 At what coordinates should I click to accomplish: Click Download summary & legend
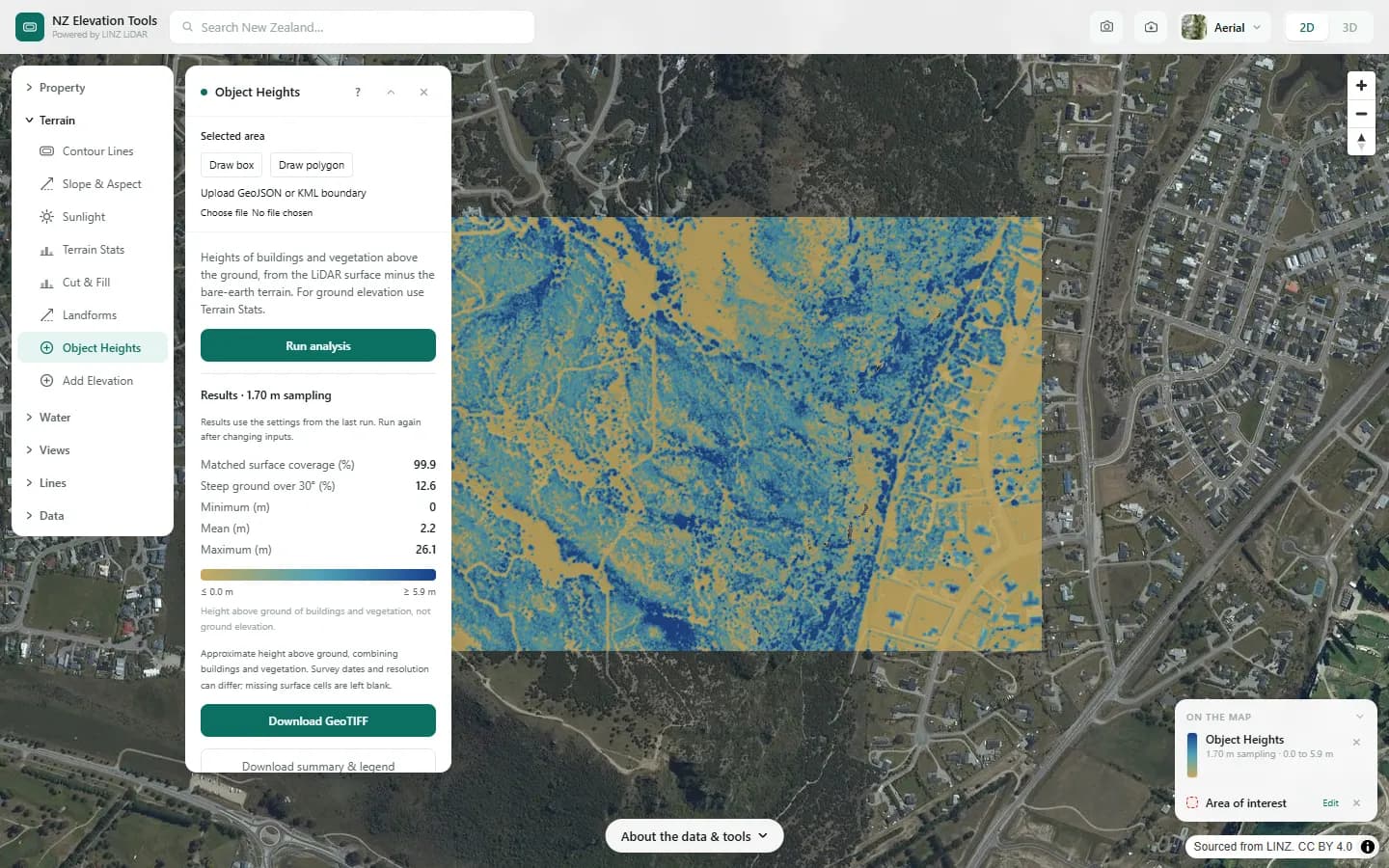[318, 762]
